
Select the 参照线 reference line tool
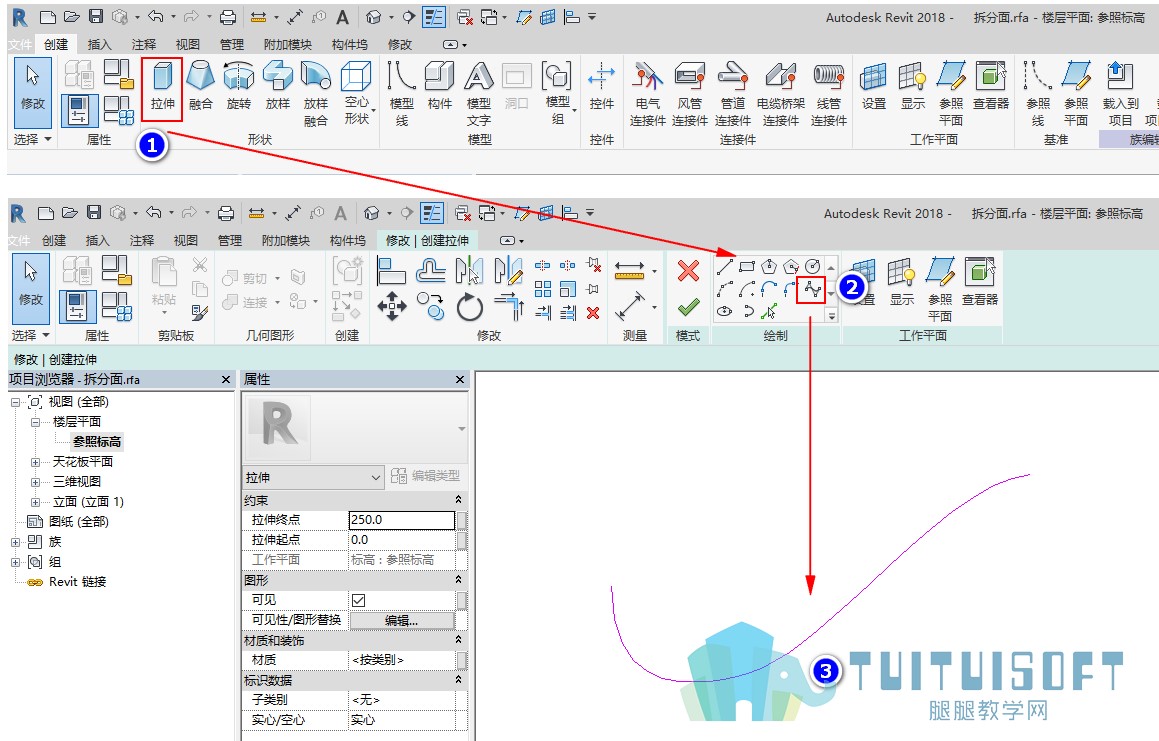(x=1038, y=94)
